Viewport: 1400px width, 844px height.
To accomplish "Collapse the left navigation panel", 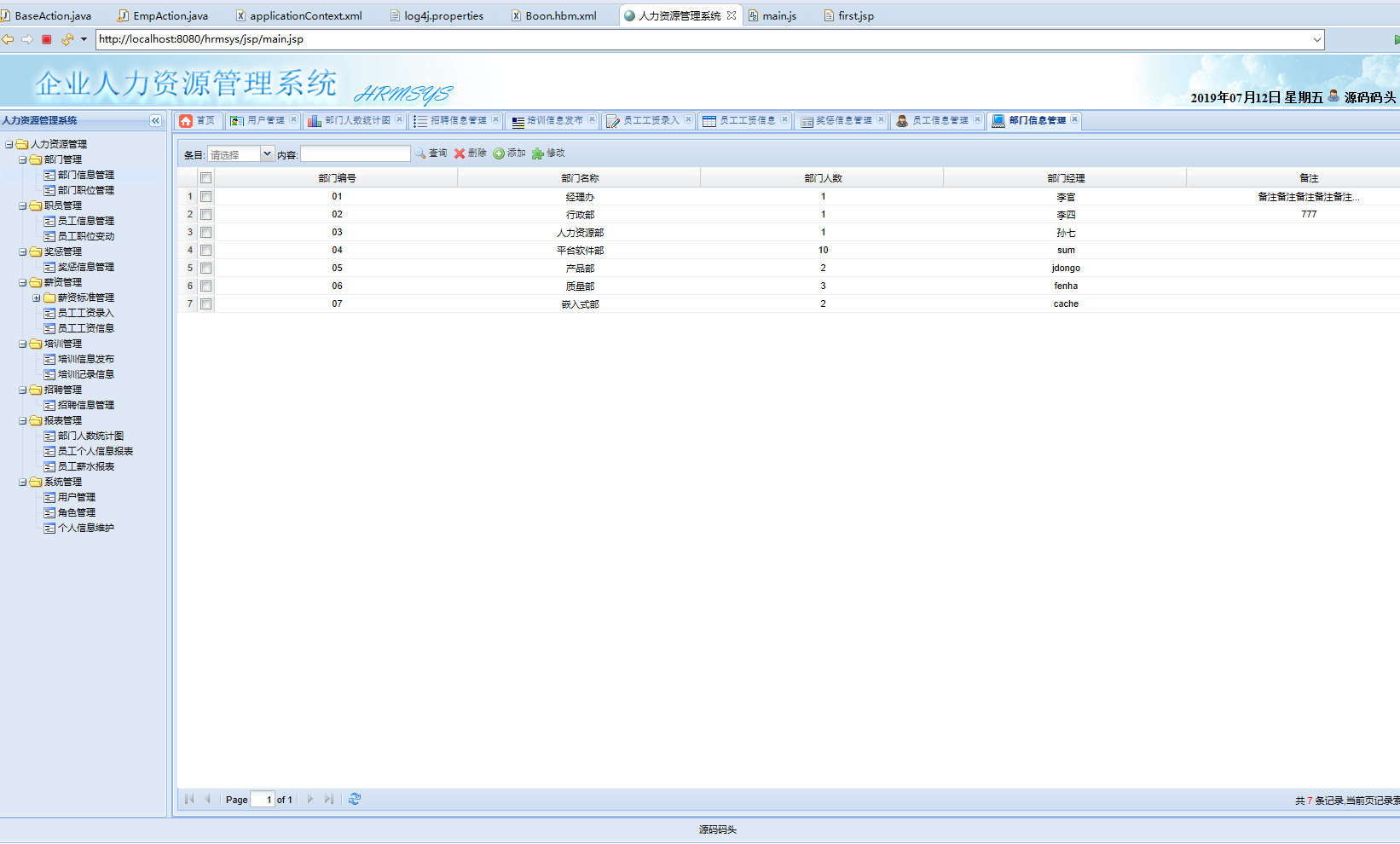I will point(155,121).
